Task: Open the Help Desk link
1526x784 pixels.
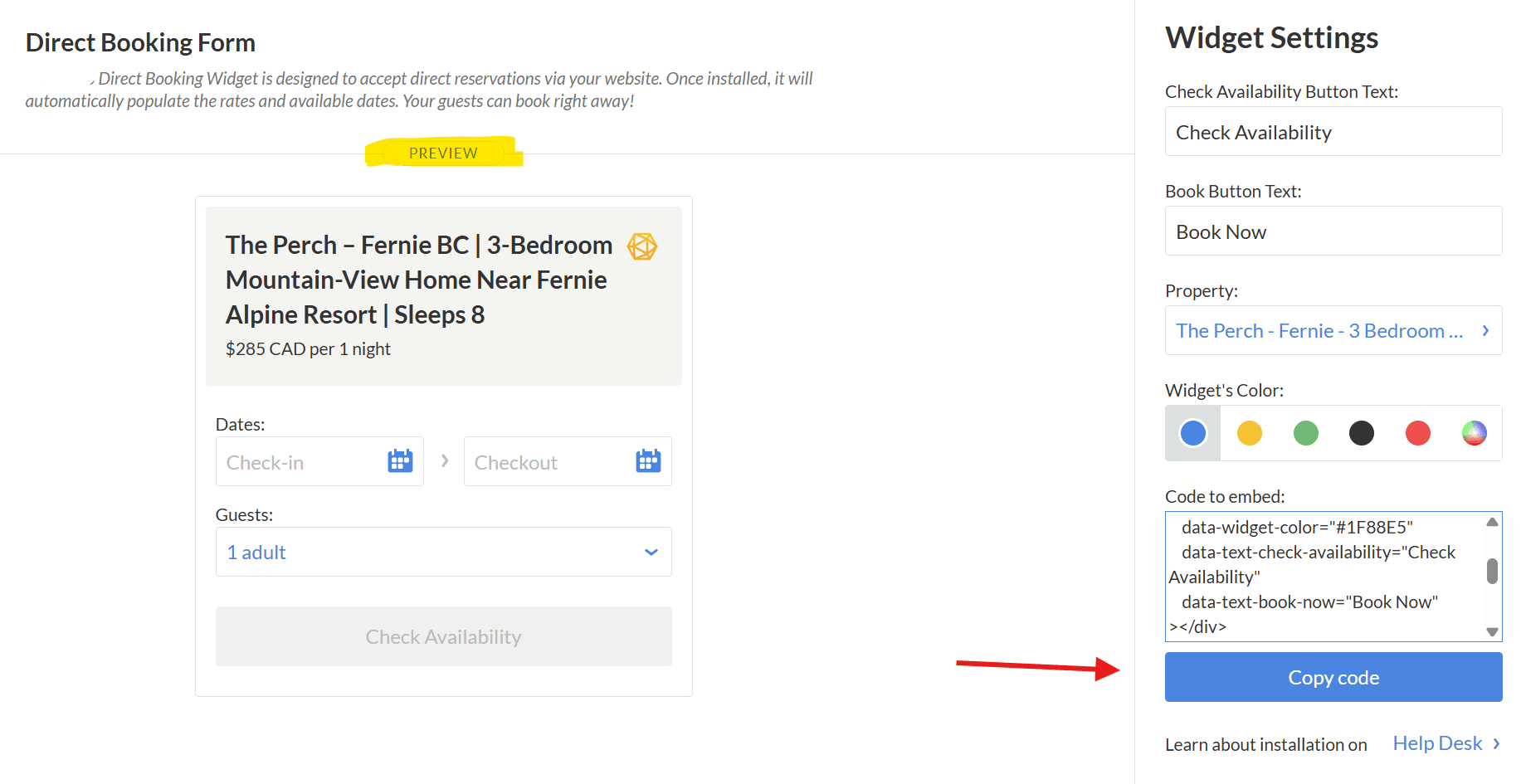Action: point(1446,743)
